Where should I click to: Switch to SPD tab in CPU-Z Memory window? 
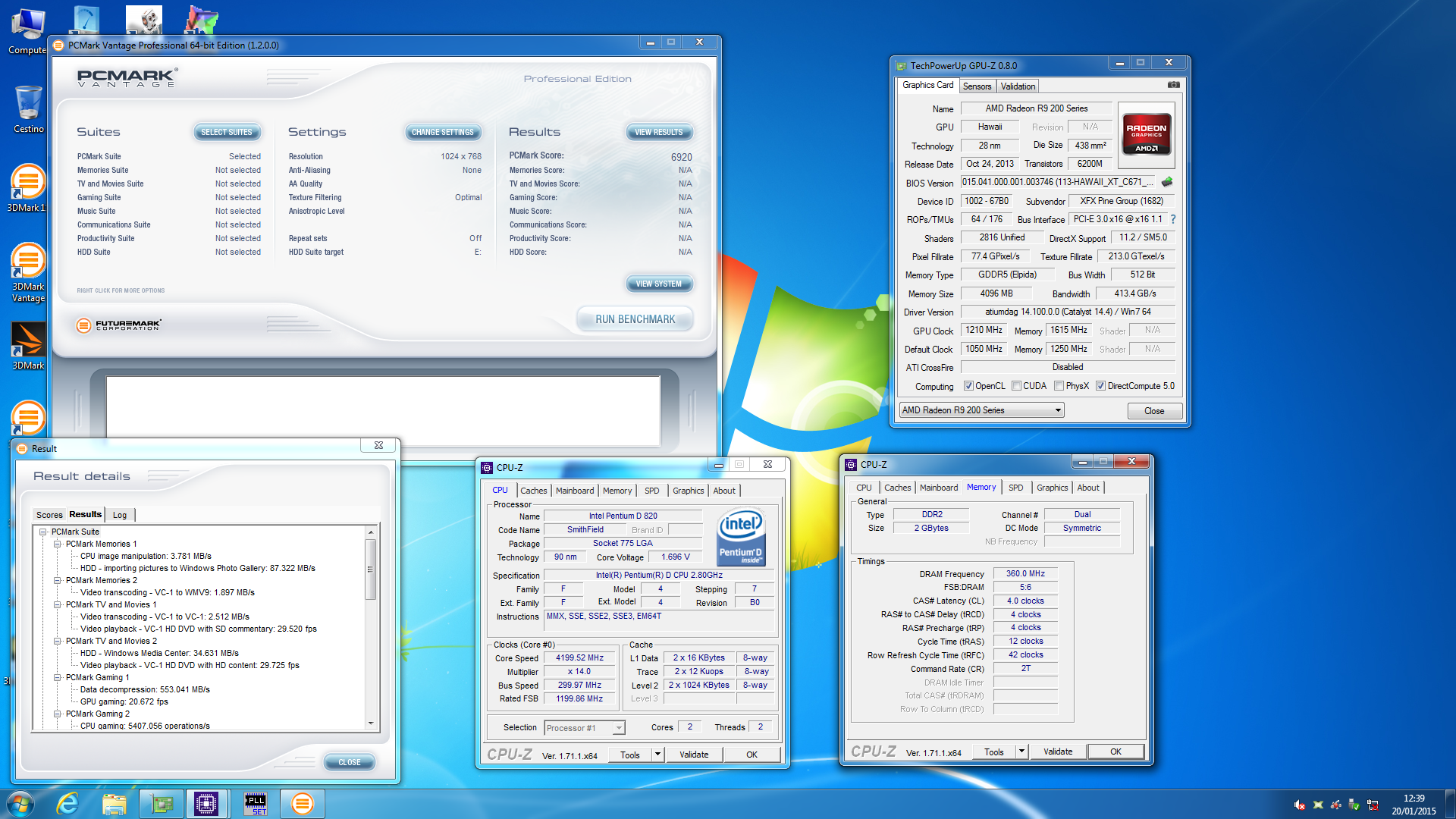(x=1015, y=488)
